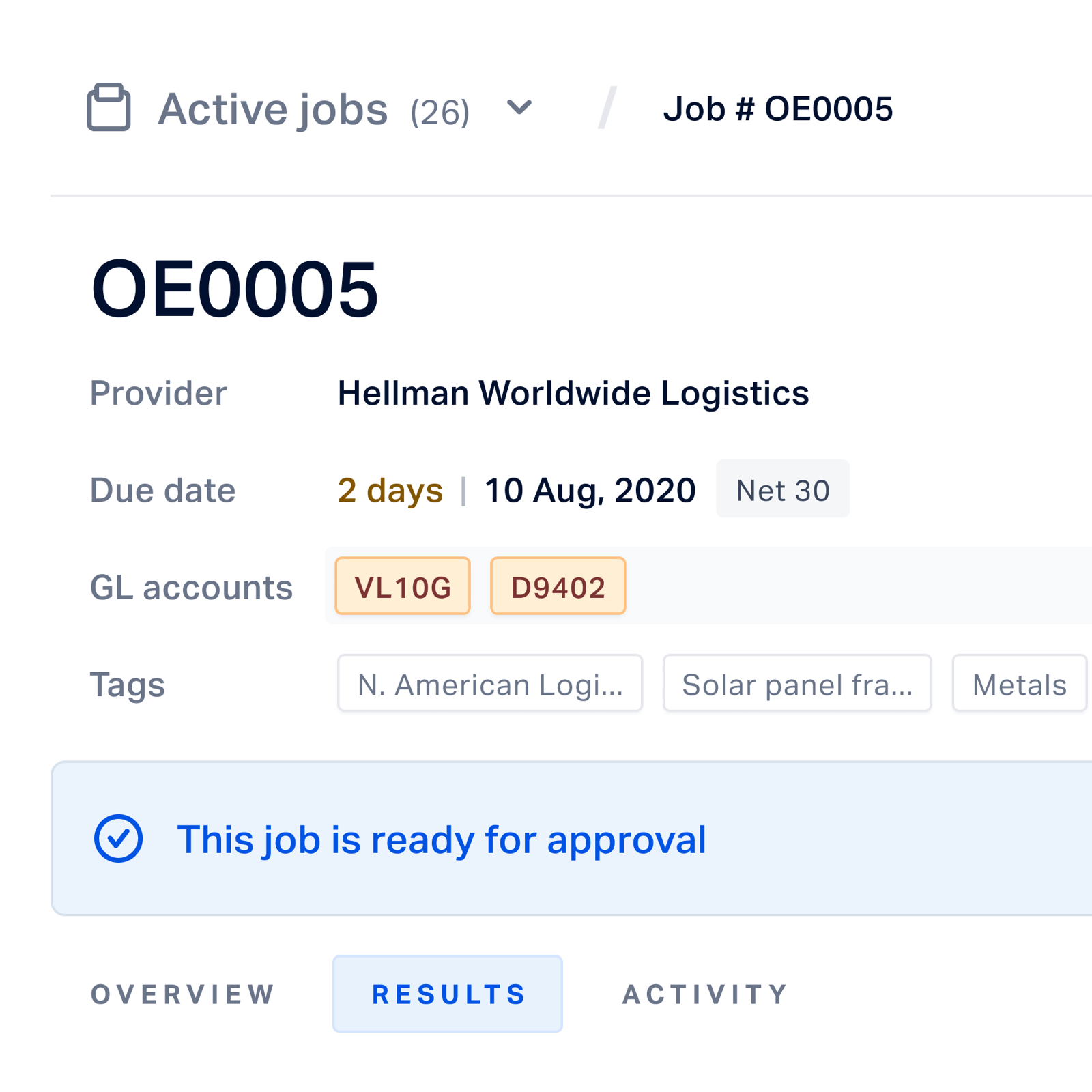The height and width of the screenshot is (1092, 1092).
Task: Expand the Active jobs dropdown chevron
Action: (x=519, y=108)
